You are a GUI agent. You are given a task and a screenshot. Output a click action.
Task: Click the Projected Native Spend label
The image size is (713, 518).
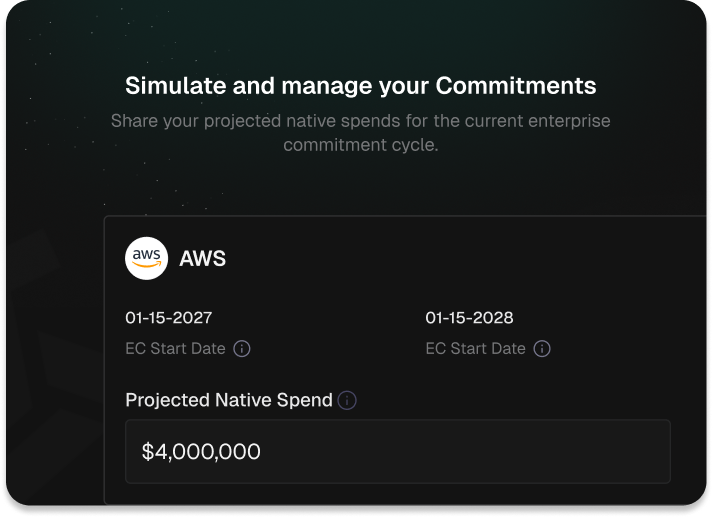(x=228, y=400)
